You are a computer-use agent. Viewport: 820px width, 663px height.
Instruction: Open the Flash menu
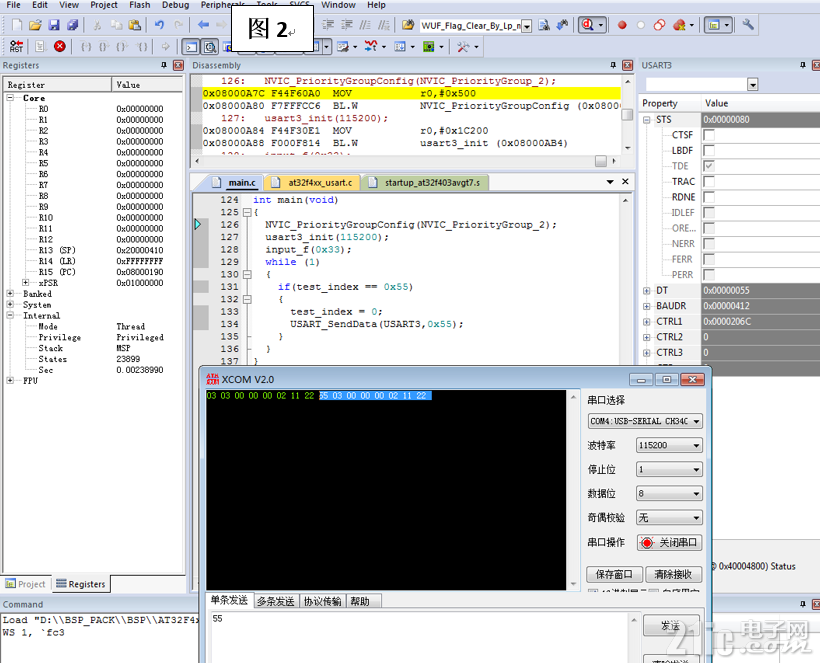coord(140,5)
